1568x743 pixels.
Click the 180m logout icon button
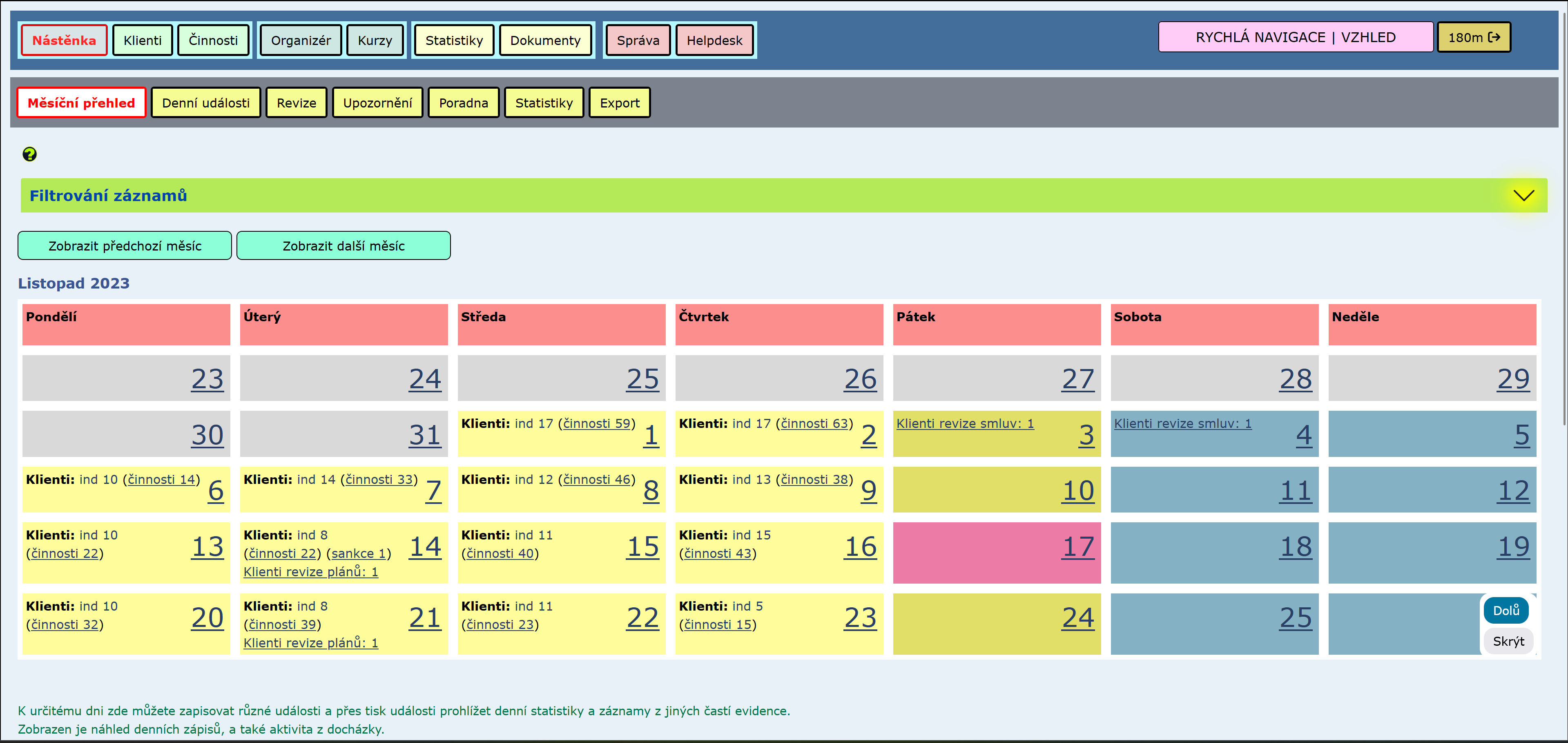[1473, 38]
